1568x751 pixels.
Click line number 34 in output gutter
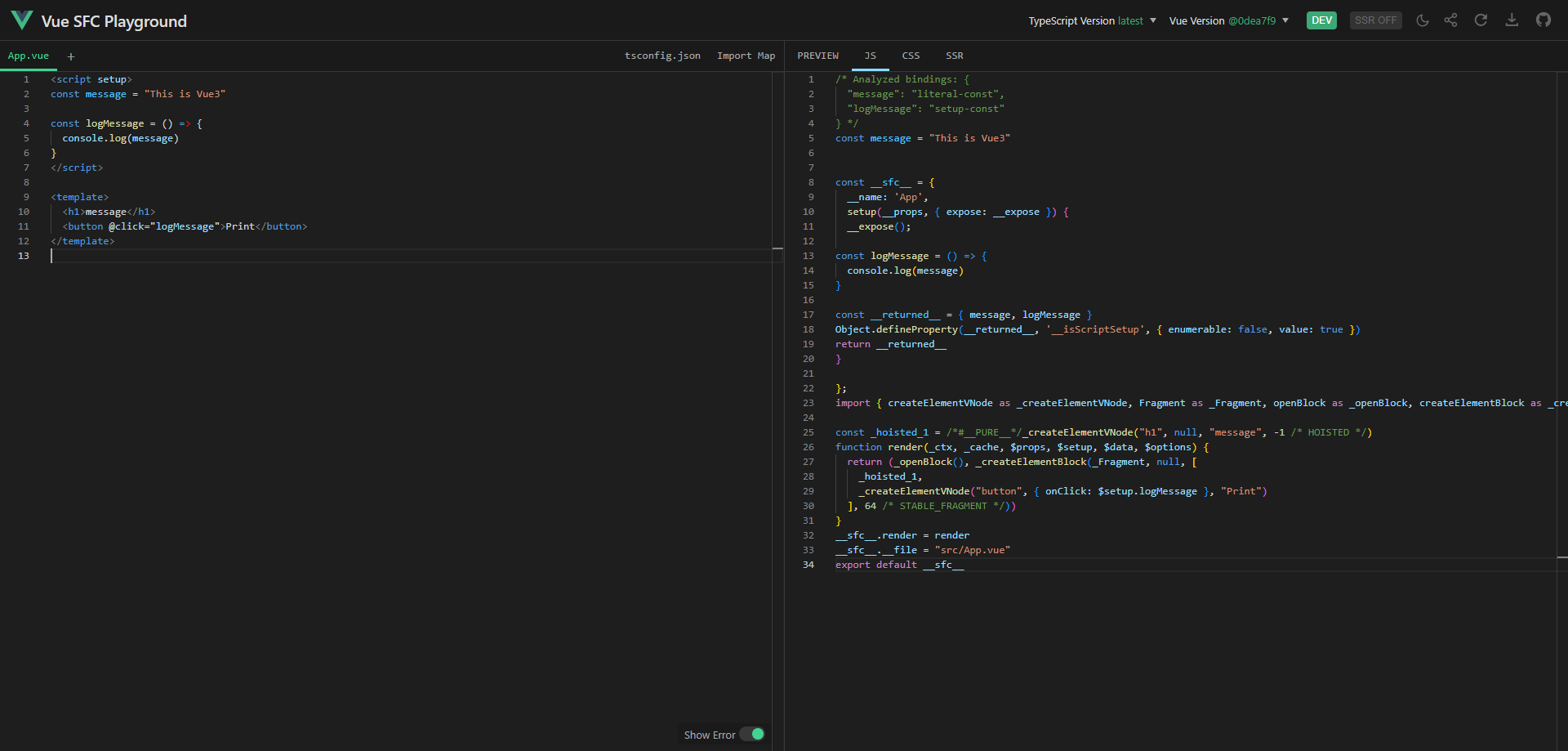808,565
